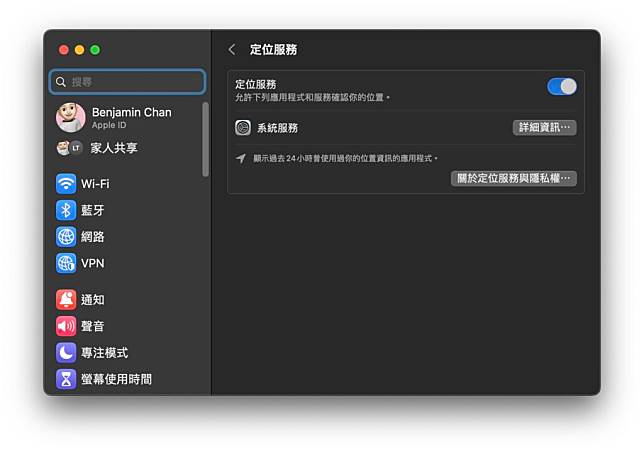644x453 pixels.
Task: Open 關於定位服務與隱私權 info
Action: point(514,178)
